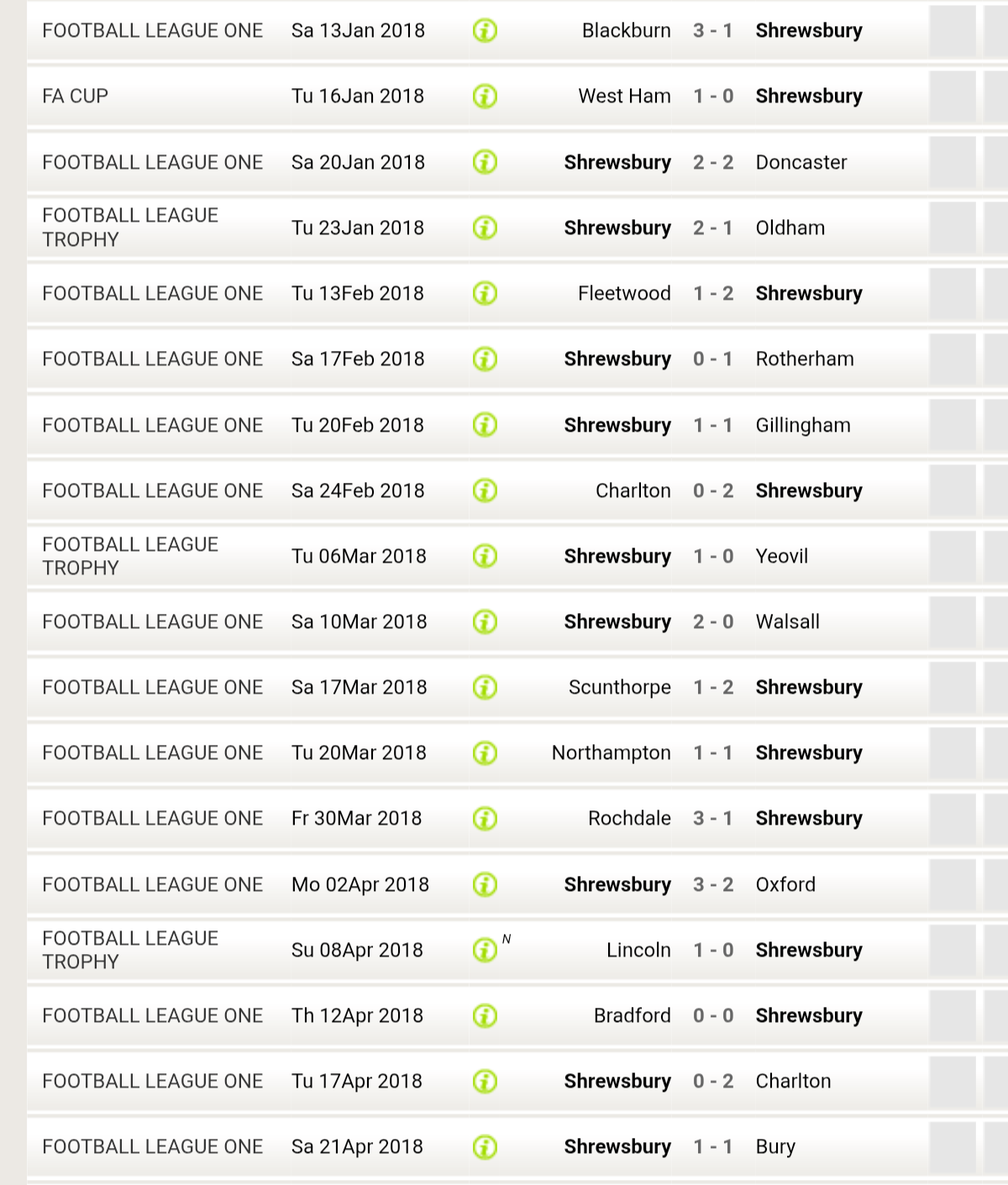Select Gillingham team name
This screenshot has height=1185, width=1008.
tap(803, 425)
